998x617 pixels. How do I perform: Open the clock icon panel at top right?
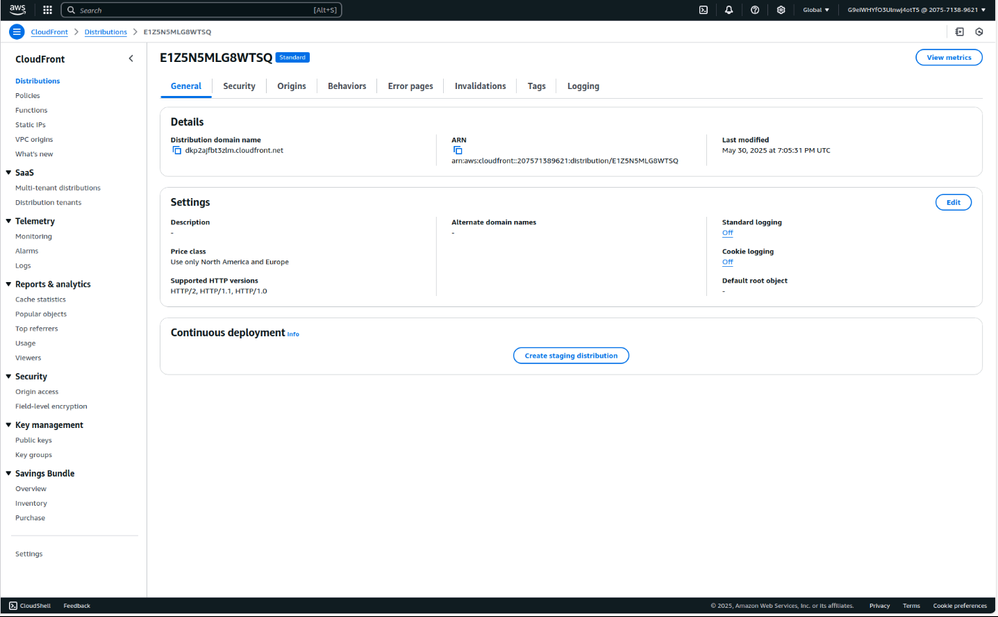[x=979, y=32]
